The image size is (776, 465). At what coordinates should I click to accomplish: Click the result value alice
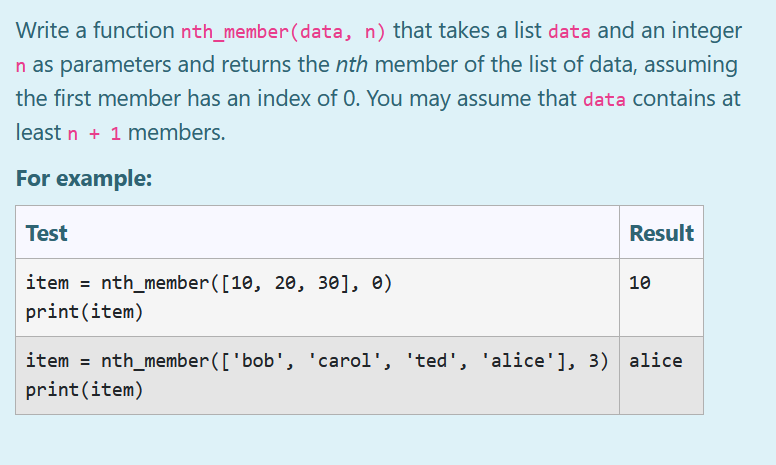click(x=656, y=361)
